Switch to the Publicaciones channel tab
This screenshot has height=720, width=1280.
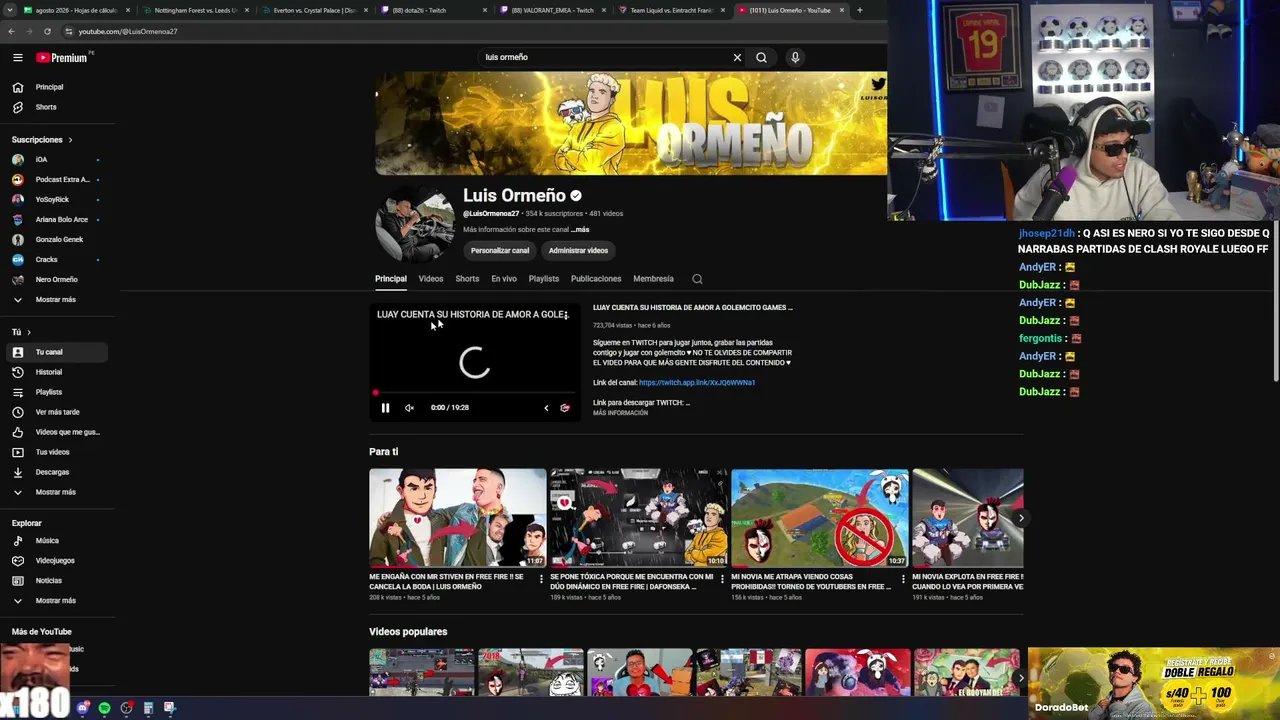pos(596,279)
